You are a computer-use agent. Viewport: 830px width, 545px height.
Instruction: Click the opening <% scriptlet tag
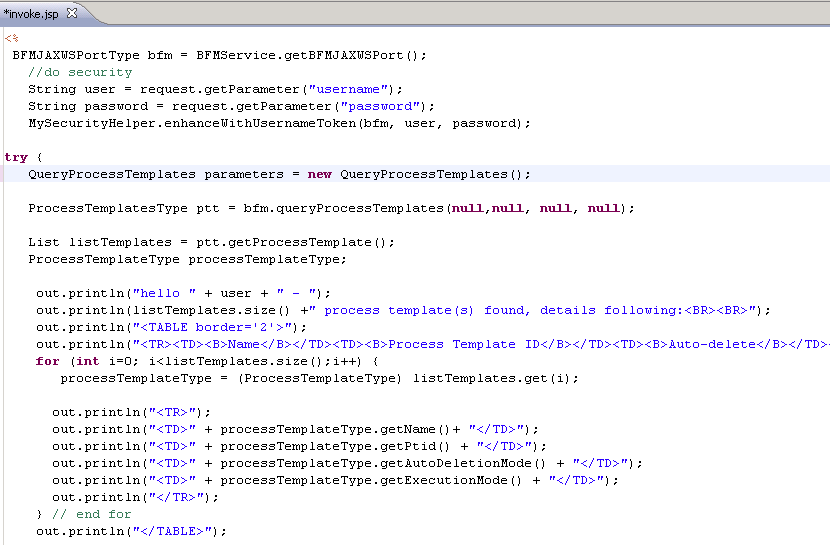(11, 38)
